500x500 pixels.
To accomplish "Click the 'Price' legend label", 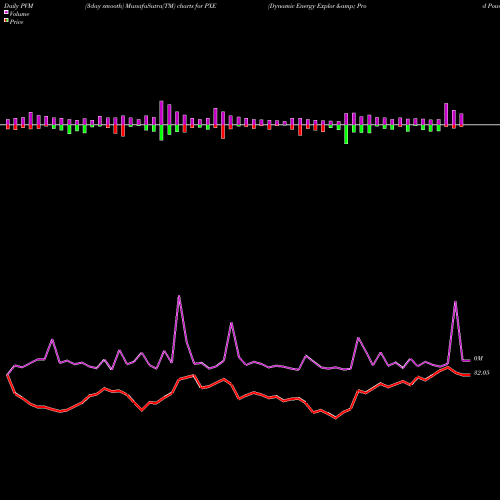I will [x=16, y=22].
